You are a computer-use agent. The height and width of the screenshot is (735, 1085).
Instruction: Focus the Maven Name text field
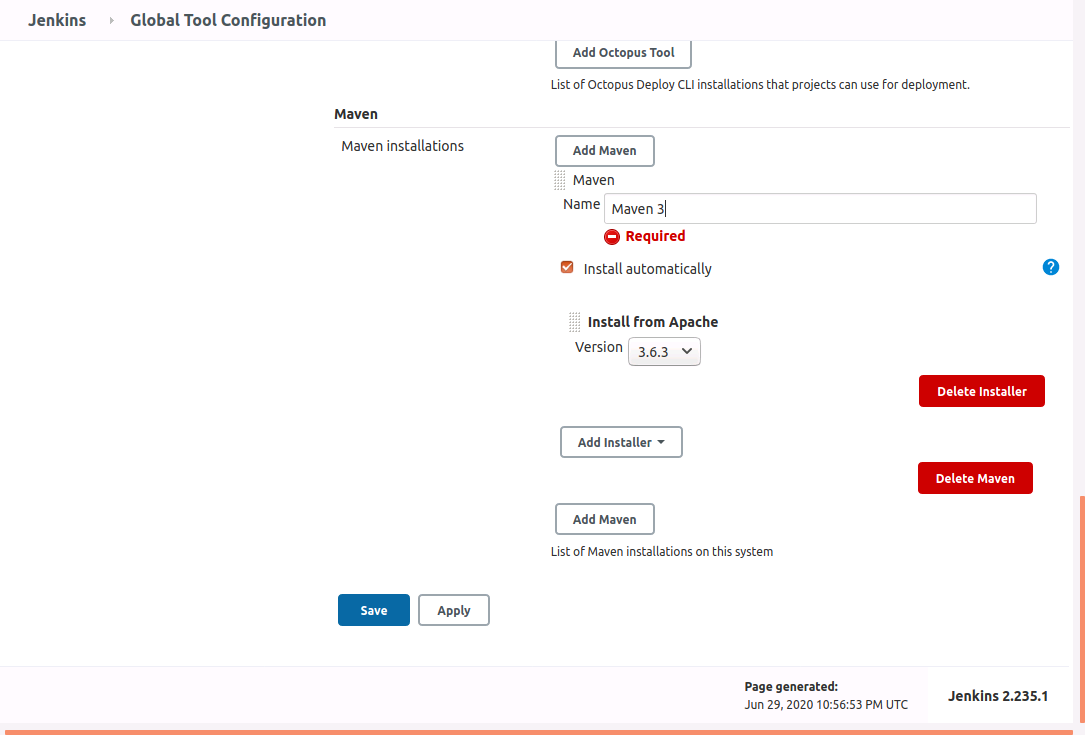820,209
